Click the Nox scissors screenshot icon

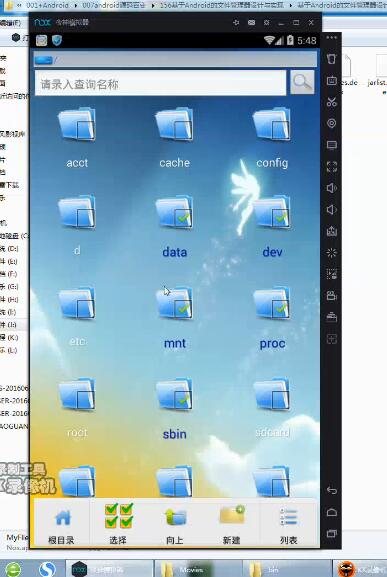pyautogui.click(x=331, y=102)
